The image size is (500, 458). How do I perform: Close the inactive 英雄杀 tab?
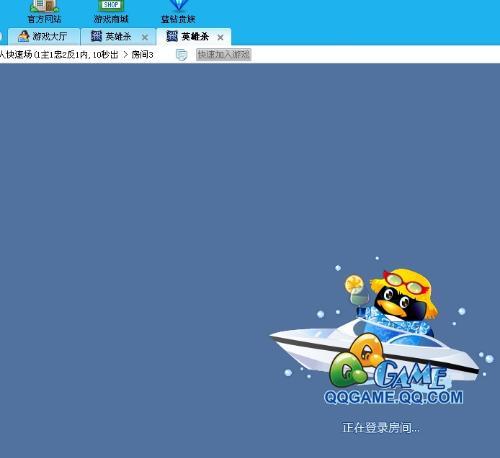point(145,37)
